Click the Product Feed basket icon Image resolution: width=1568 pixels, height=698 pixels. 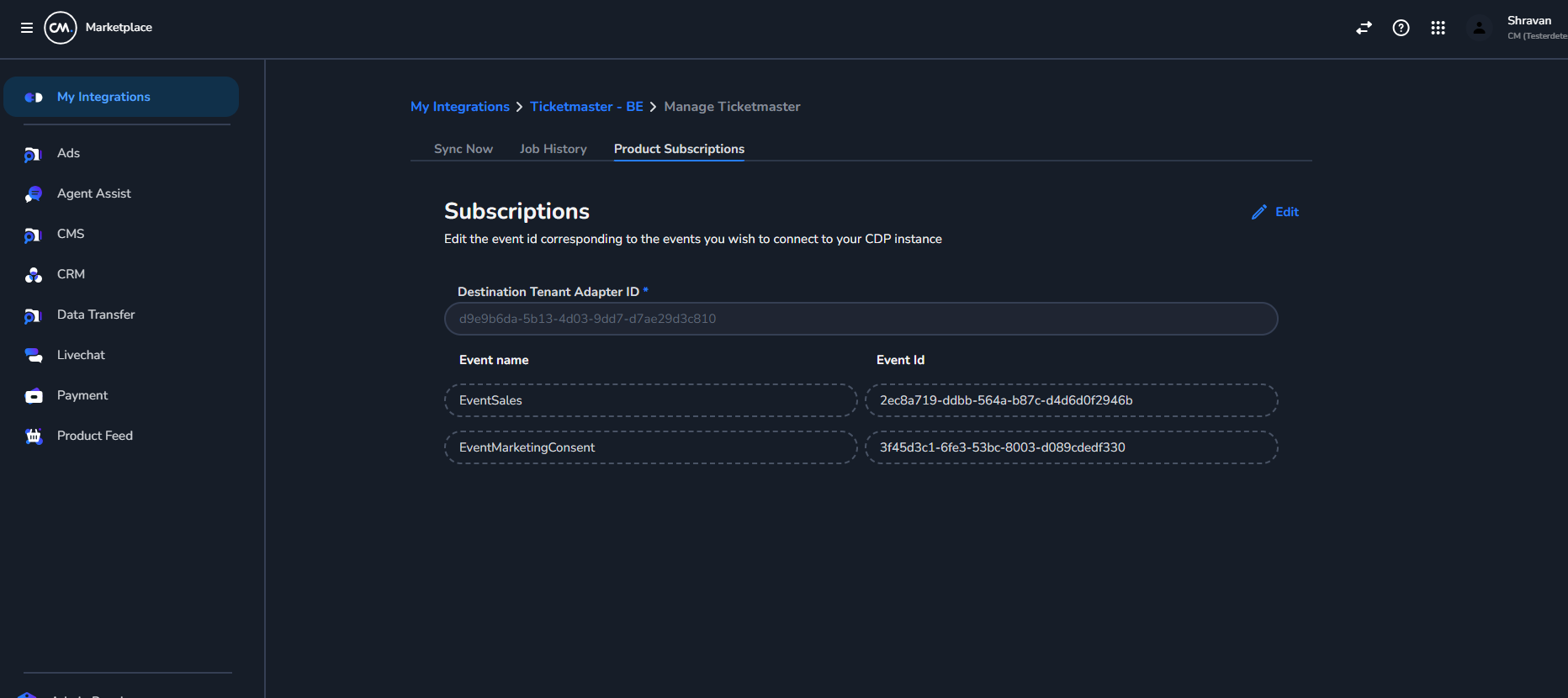(x=34, y=436)
